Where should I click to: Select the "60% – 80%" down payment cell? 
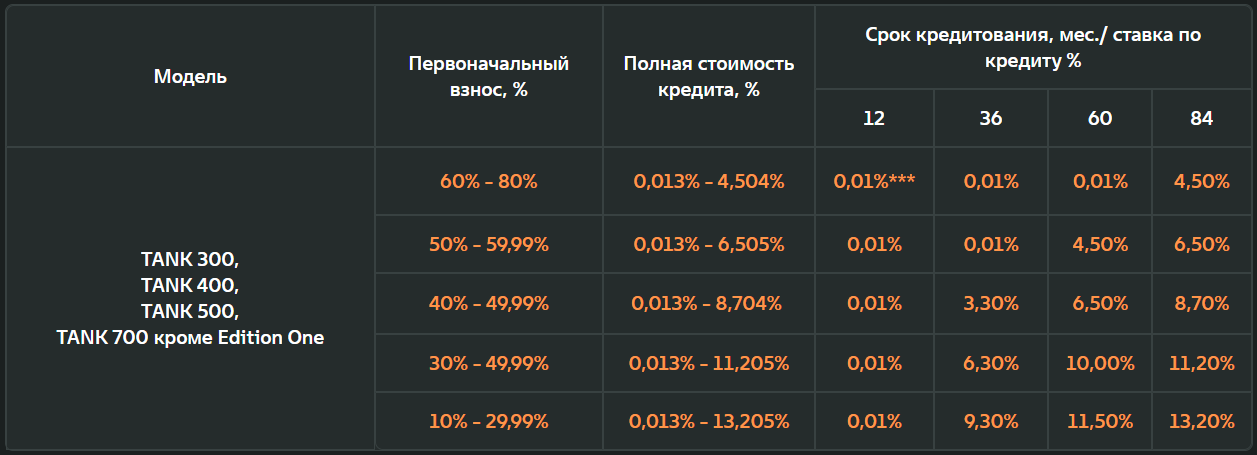tap(489, 182)
